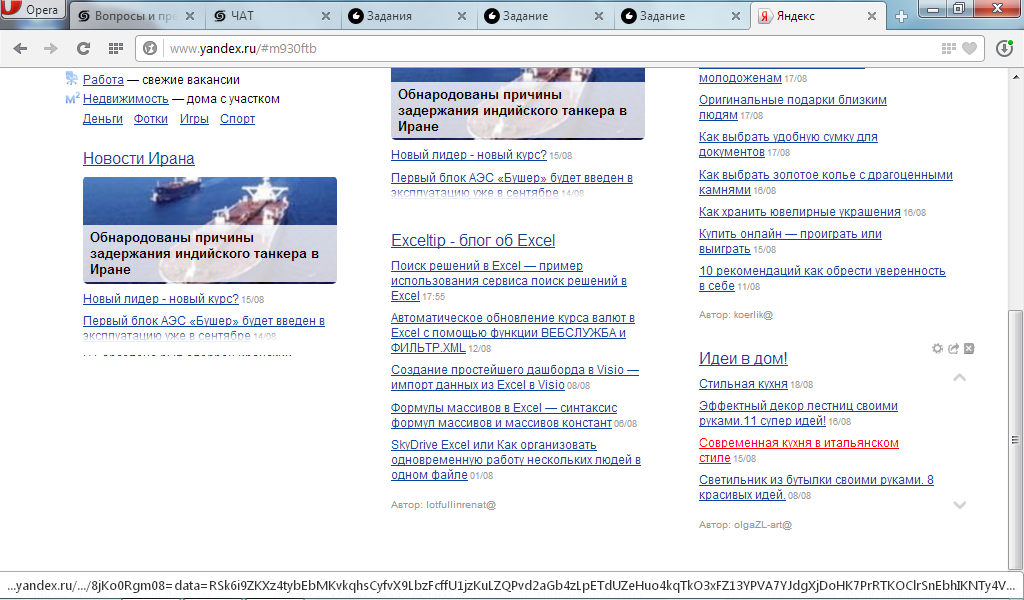
Task: Open Купить онлайн — проиграть или выиграть link
Action: pos(790,241)
